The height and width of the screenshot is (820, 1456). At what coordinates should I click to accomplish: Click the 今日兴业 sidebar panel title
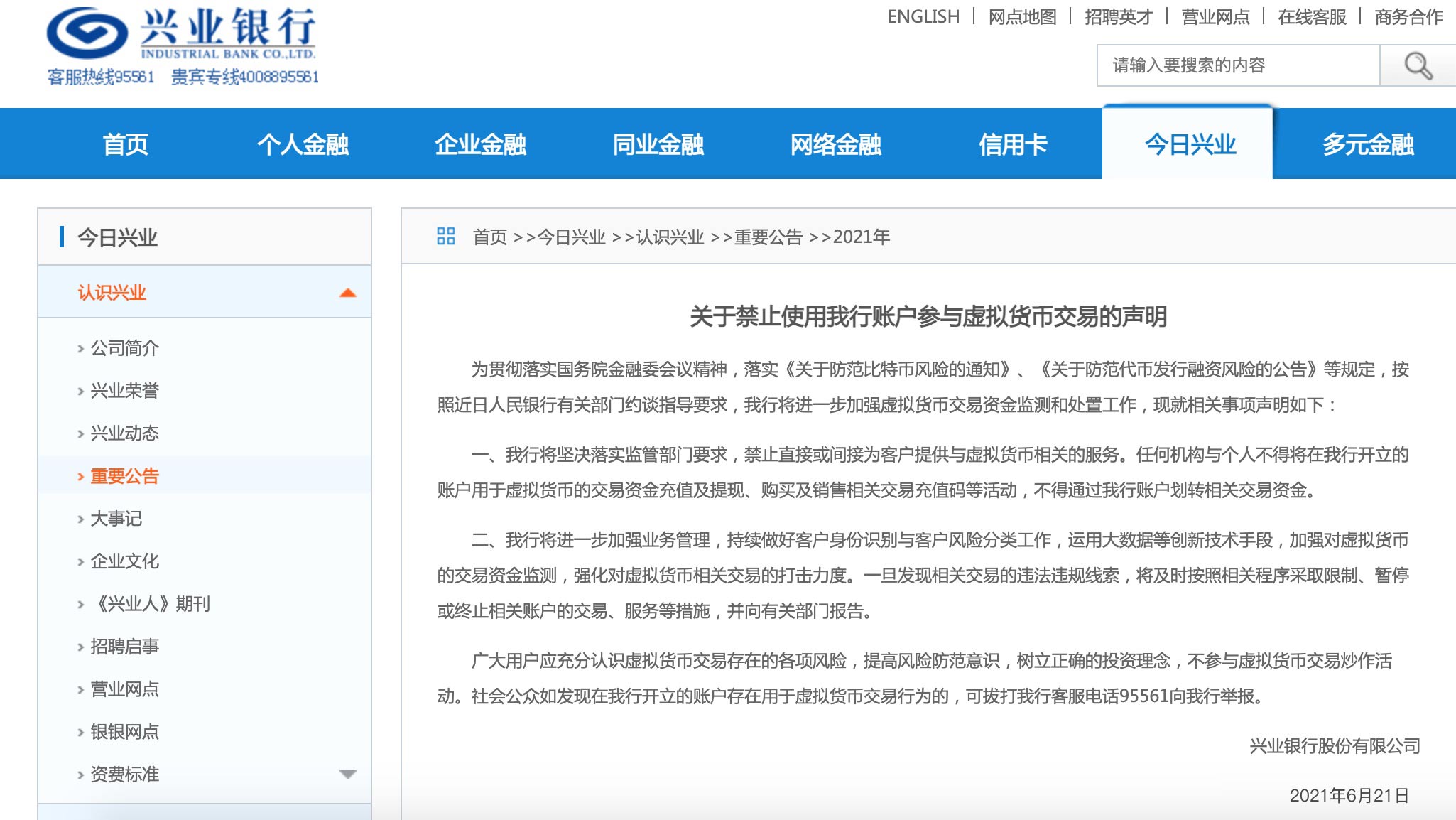(117, 237)
